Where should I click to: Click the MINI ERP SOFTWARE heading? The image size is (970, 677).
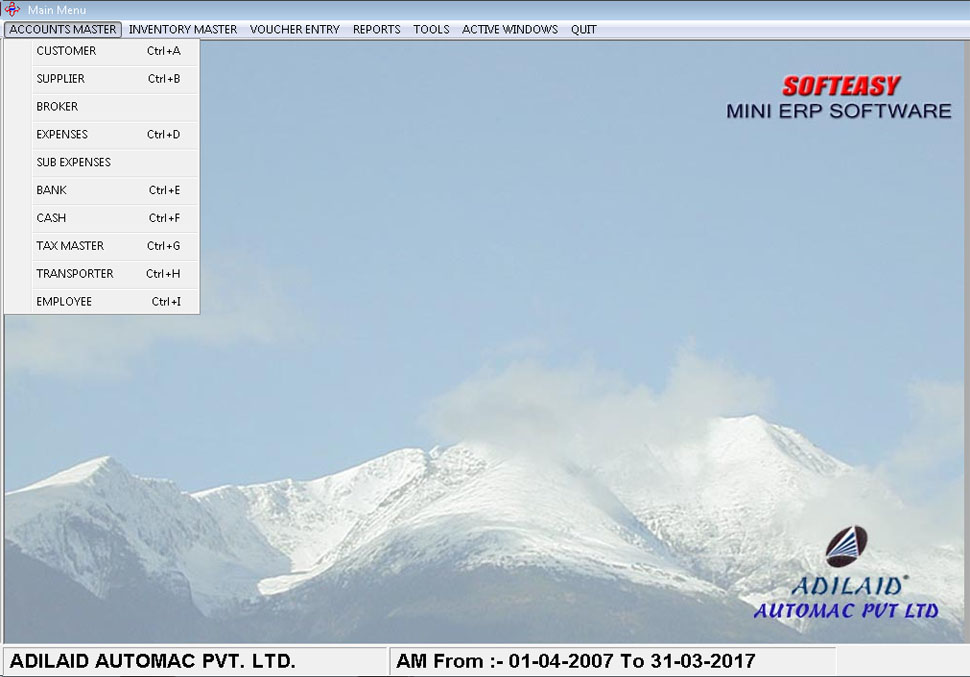pyautogui.click(x=839, y=111)
